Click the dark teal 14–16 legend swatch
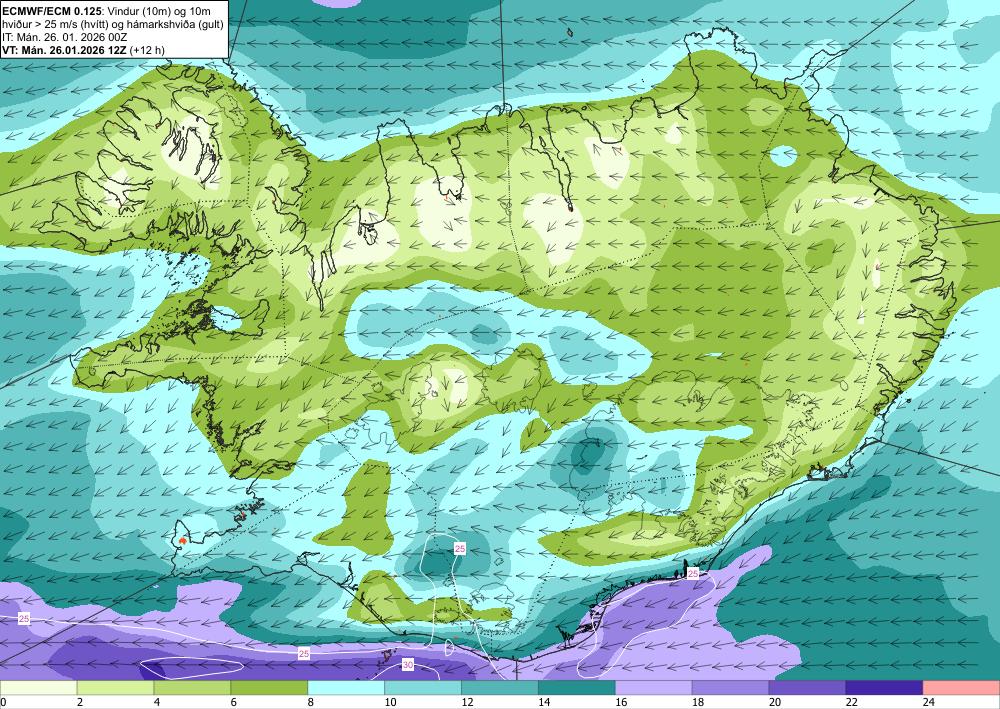Image resolution: width=1000 pixels, height=709 pixels. point(577,688)
